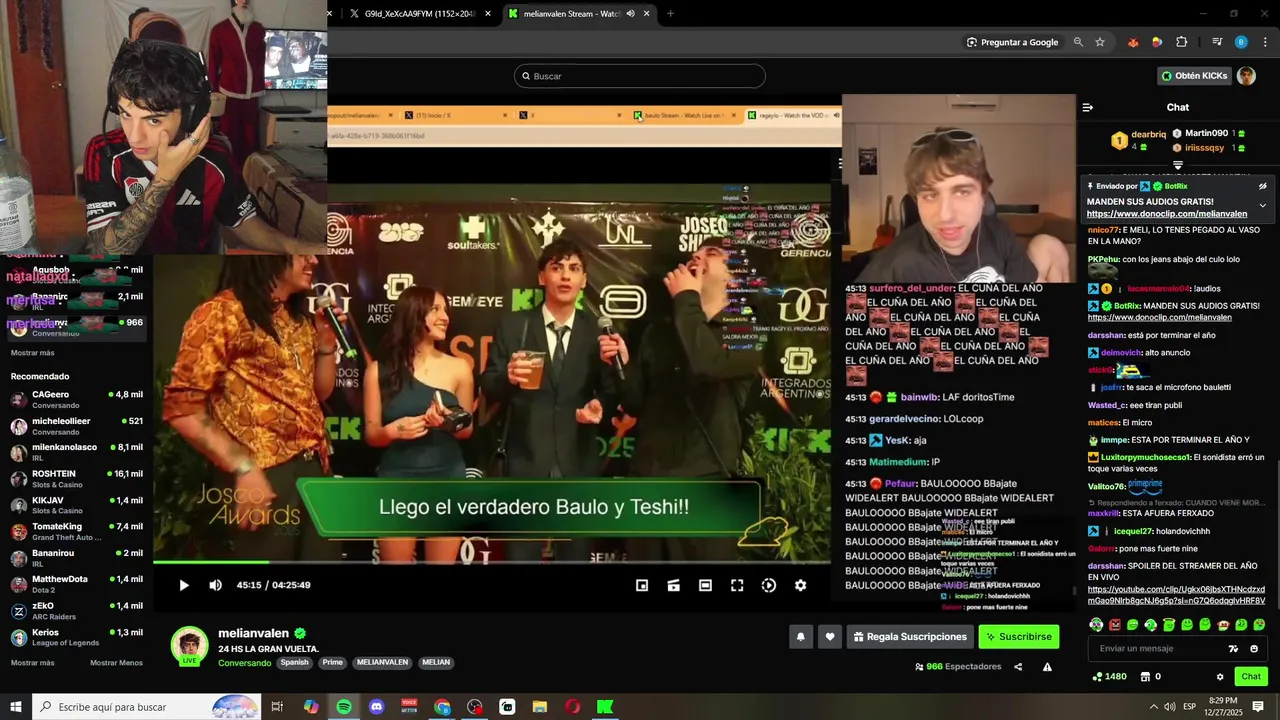Expand the gift leaderboard in chat
The width and height of the screenshot is (1280, 720).
click(x=1178, y=165)
